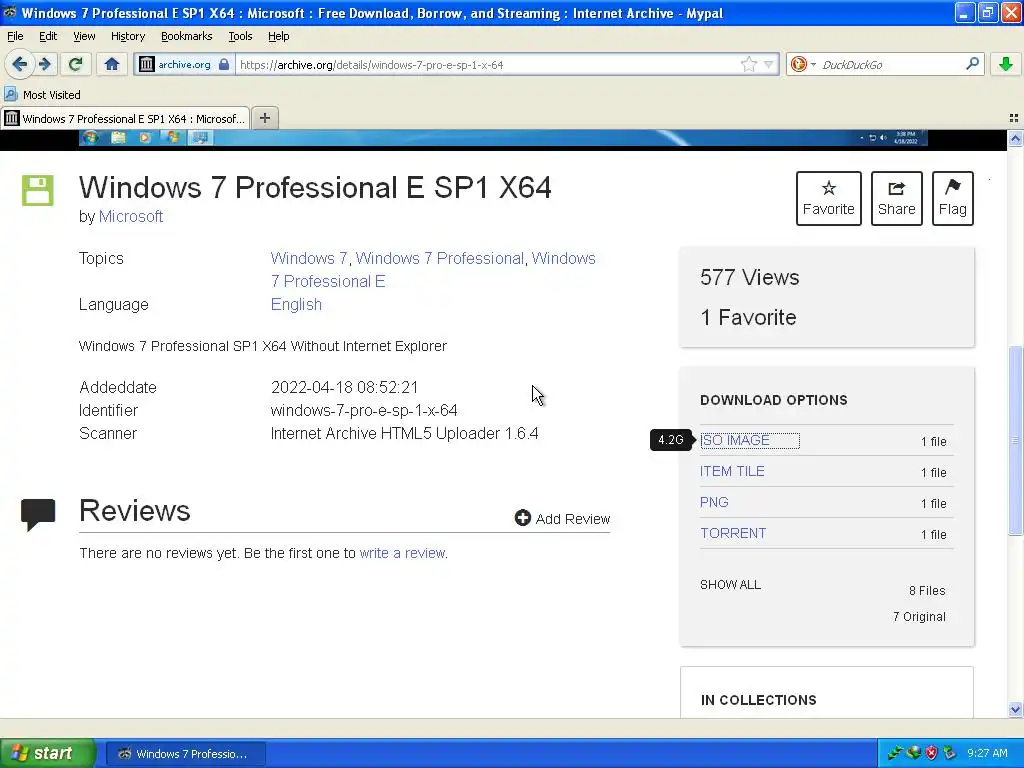Open the Edit menu
This screenshot has height=768, width=1024.
tap(48, 36)
